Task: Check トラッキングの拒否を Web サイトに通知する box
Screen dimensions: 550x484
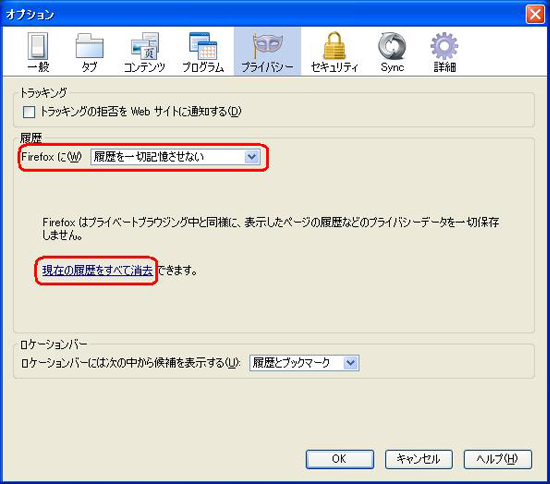Action: [29, 112]
